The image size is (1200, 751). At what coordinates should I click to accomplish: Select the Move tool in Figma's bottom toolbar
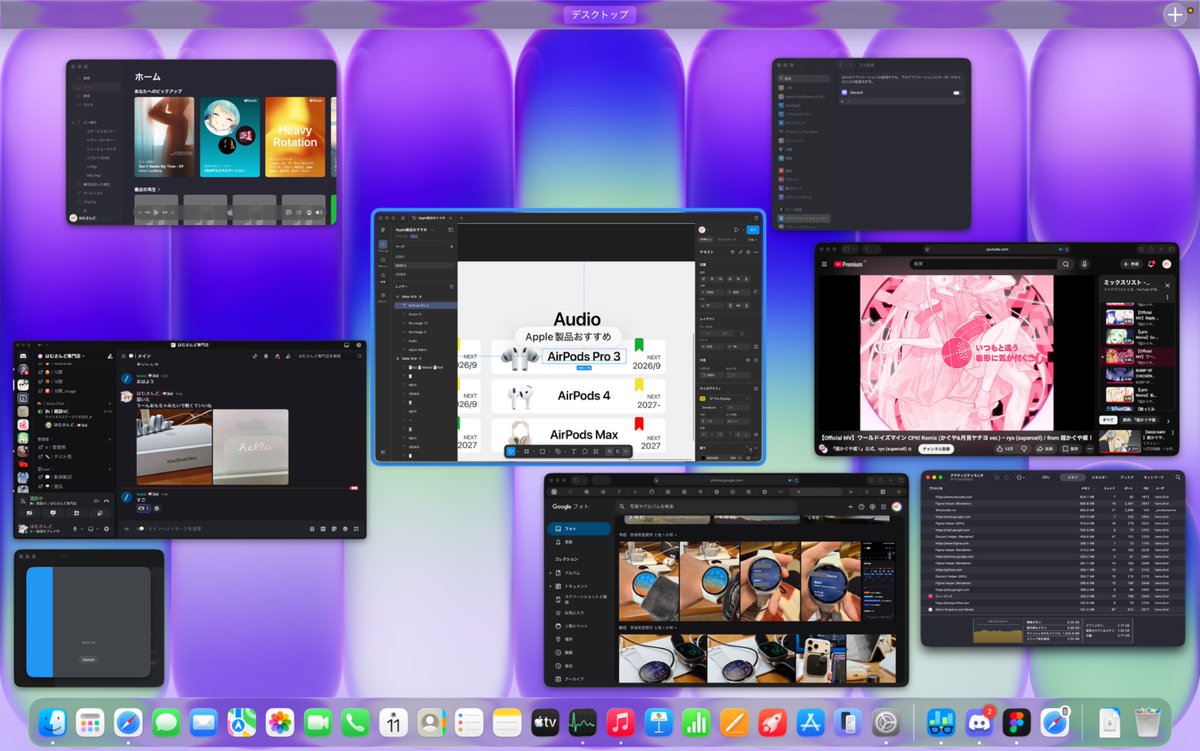tap(510, 451)
